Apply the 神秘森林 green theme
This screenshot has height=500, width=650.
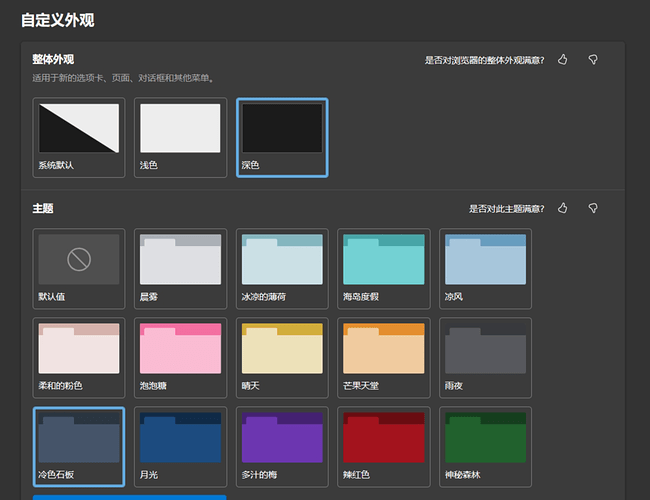pyautogui.click(x=485, y=447)
